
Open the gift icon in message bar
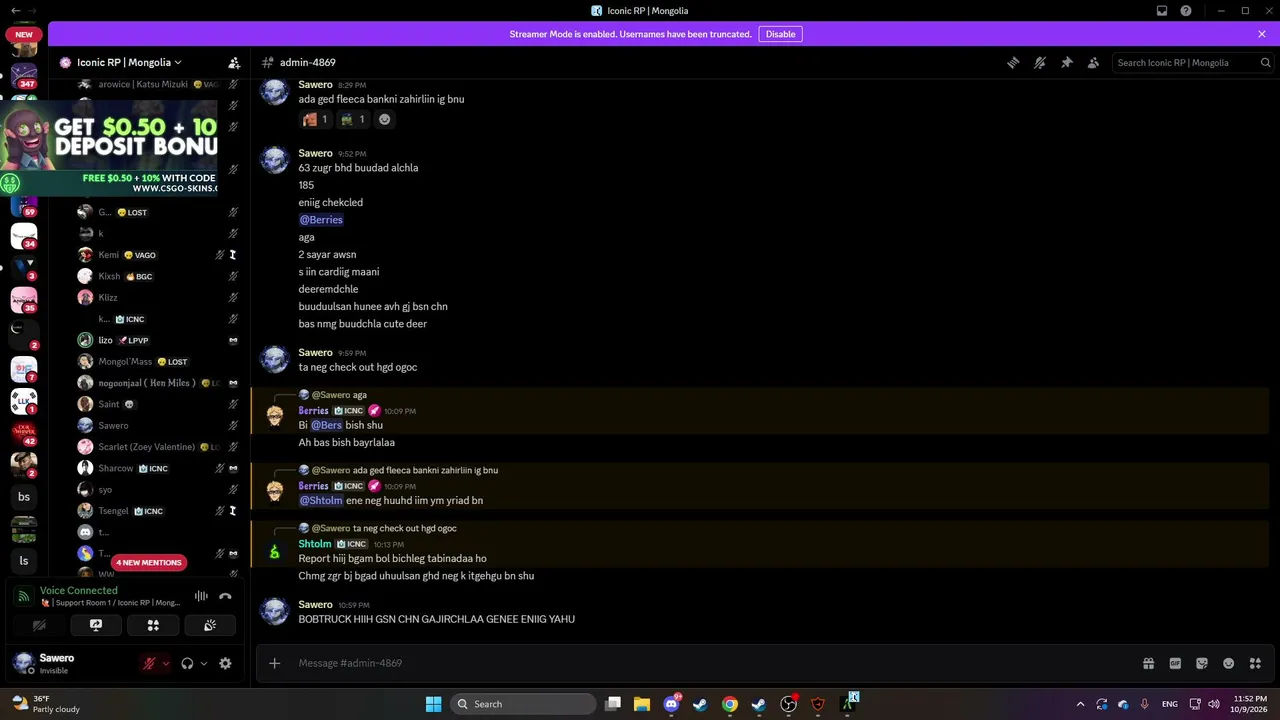coord(1149,663)
